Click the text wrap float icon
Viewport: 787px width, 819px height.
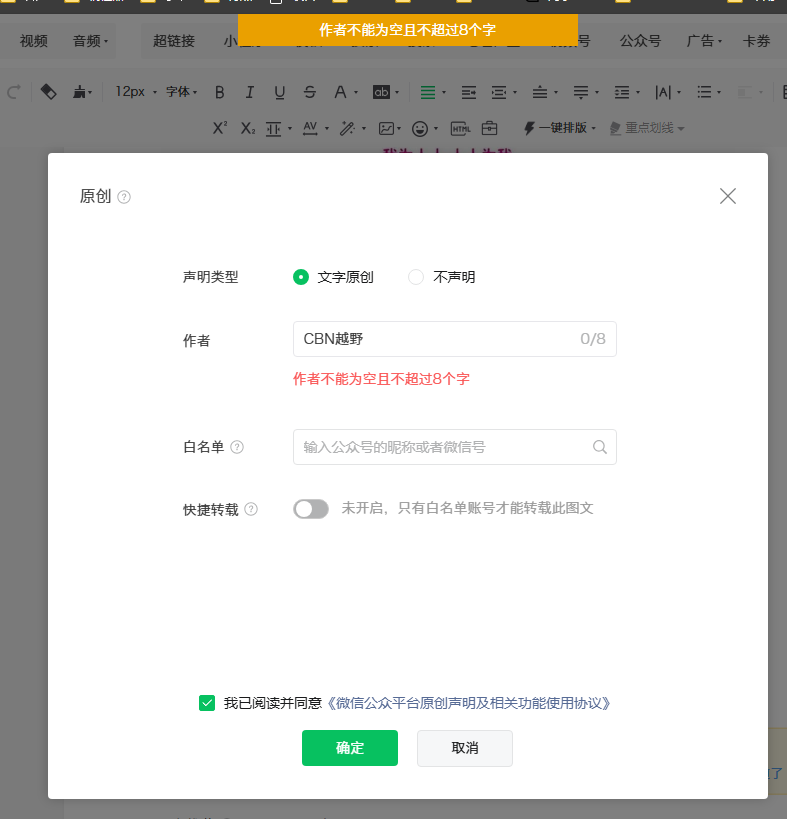coord(468,92)
